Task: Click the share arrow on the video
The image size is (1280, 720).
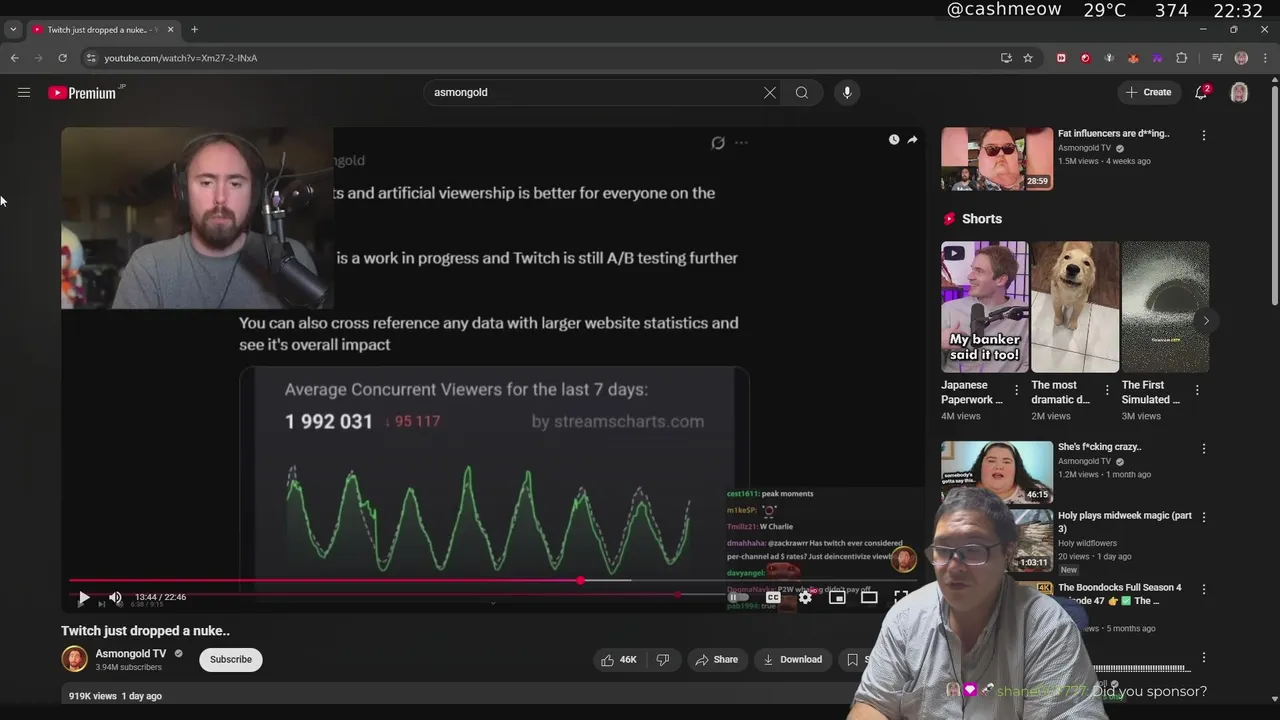Action: tap(912, 140)
